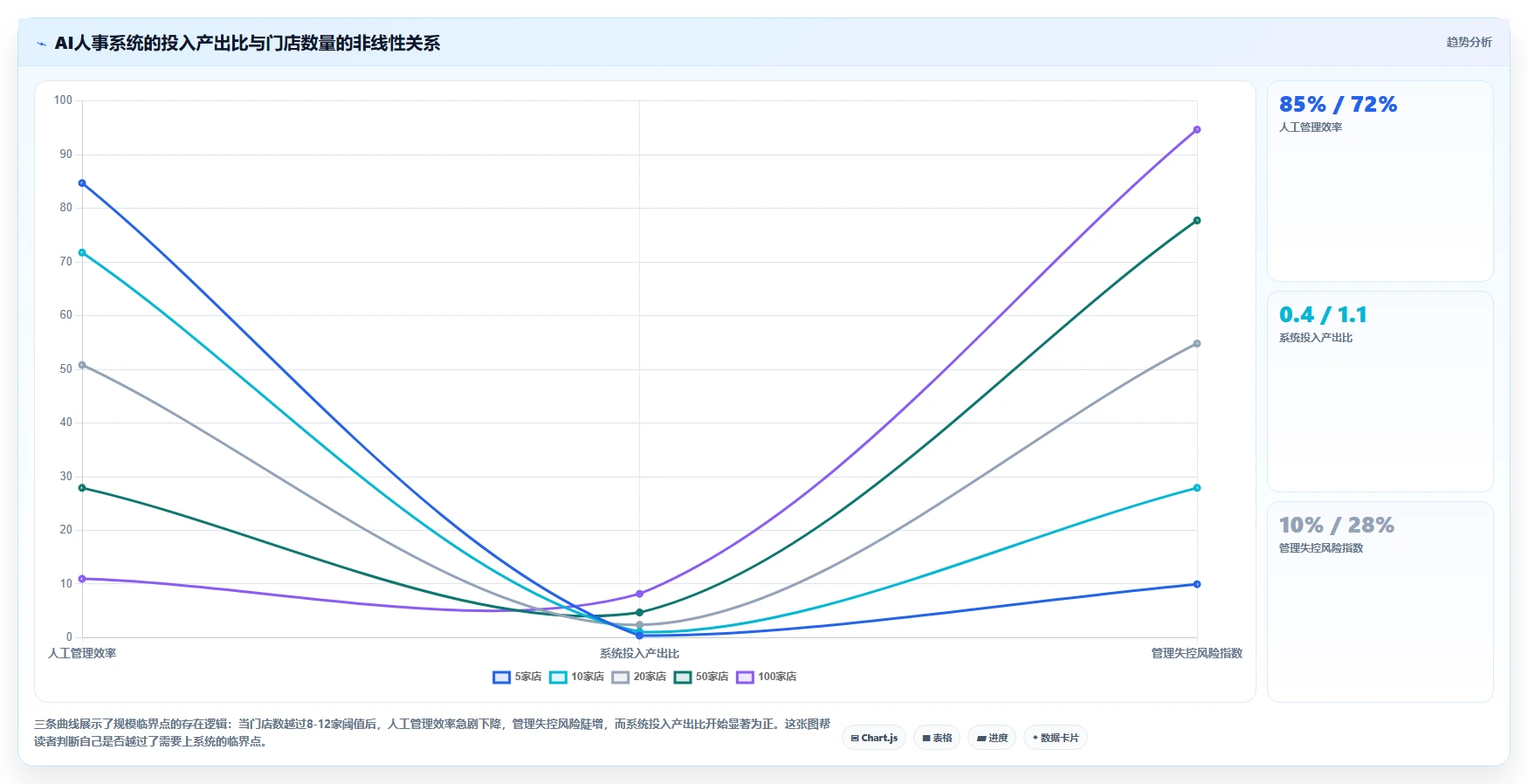Click the trend icon beside the chart title
This screenshot has width=1528, height=784.
point(41,44)
